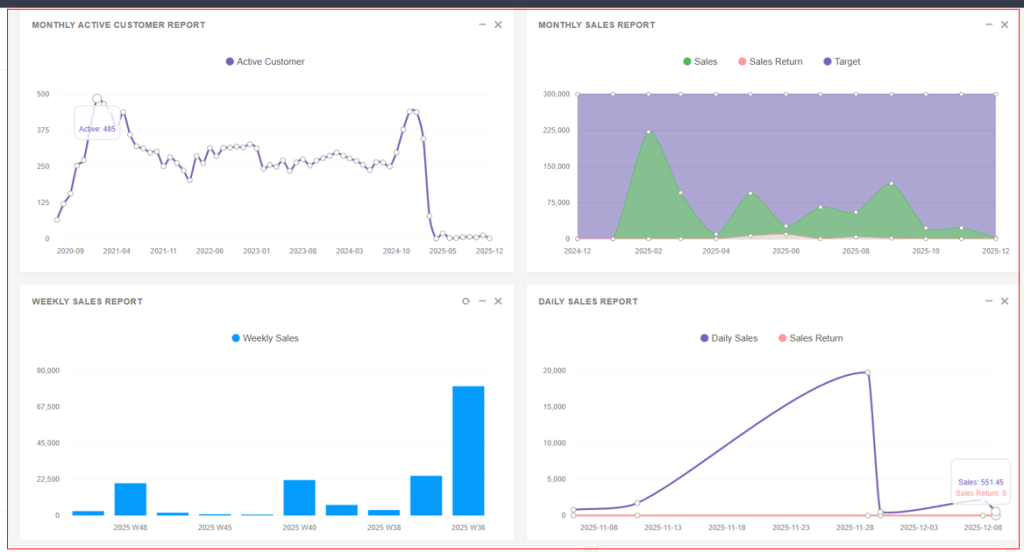Toggle Active Customer series in legend
The image size is (1024, 552).
coord(265,62)
